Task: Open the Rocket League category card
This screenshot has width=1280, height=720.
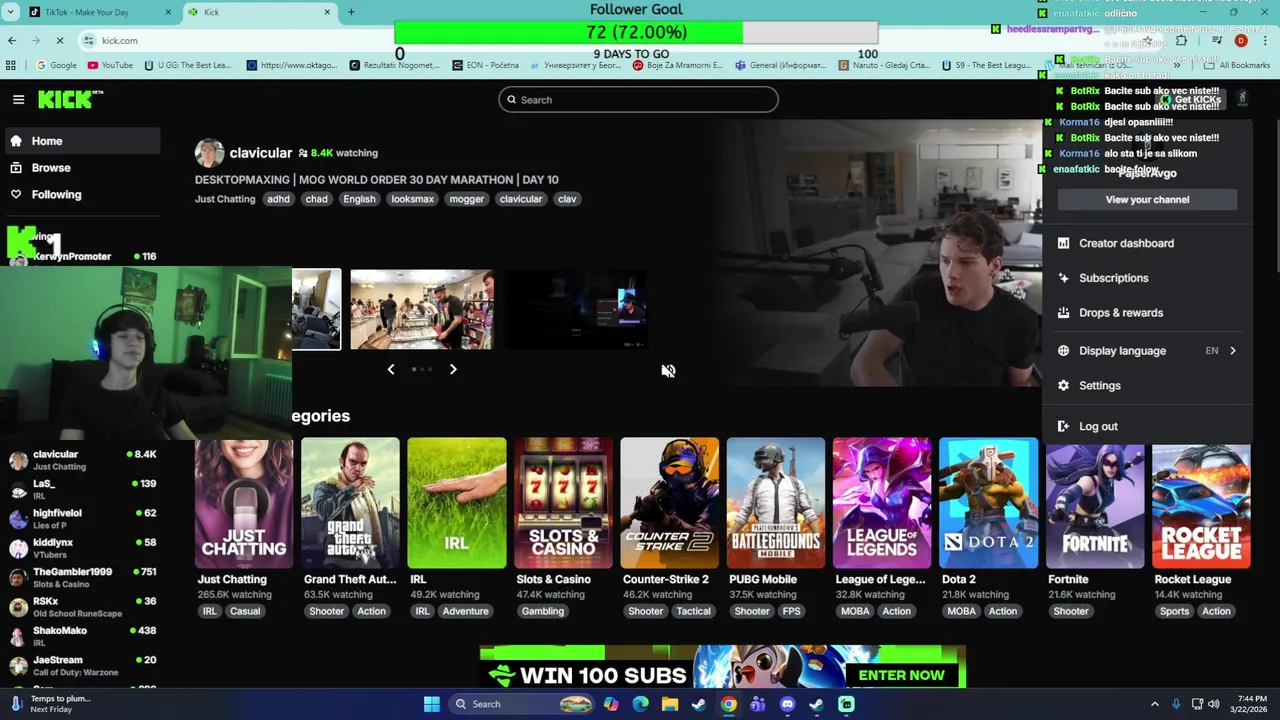Action: pos(1201,503)
